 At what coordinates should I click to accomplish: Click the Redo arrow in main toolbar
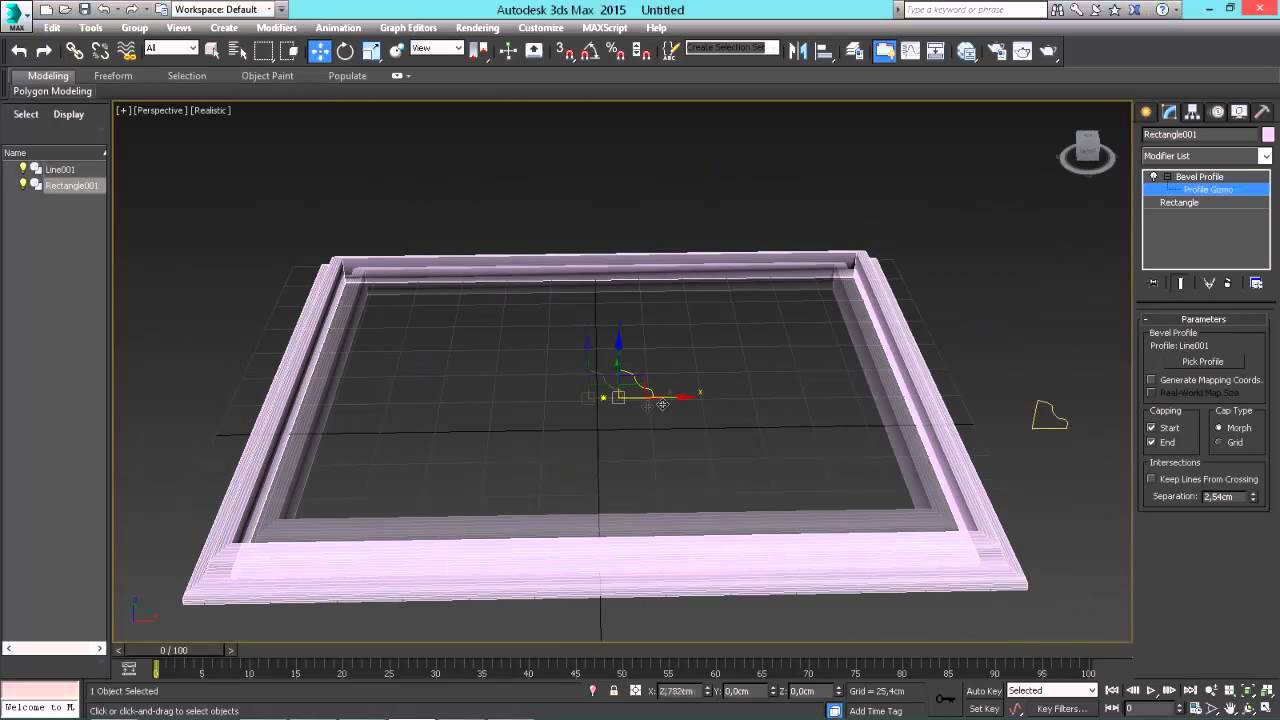click(x=44, y=51)
